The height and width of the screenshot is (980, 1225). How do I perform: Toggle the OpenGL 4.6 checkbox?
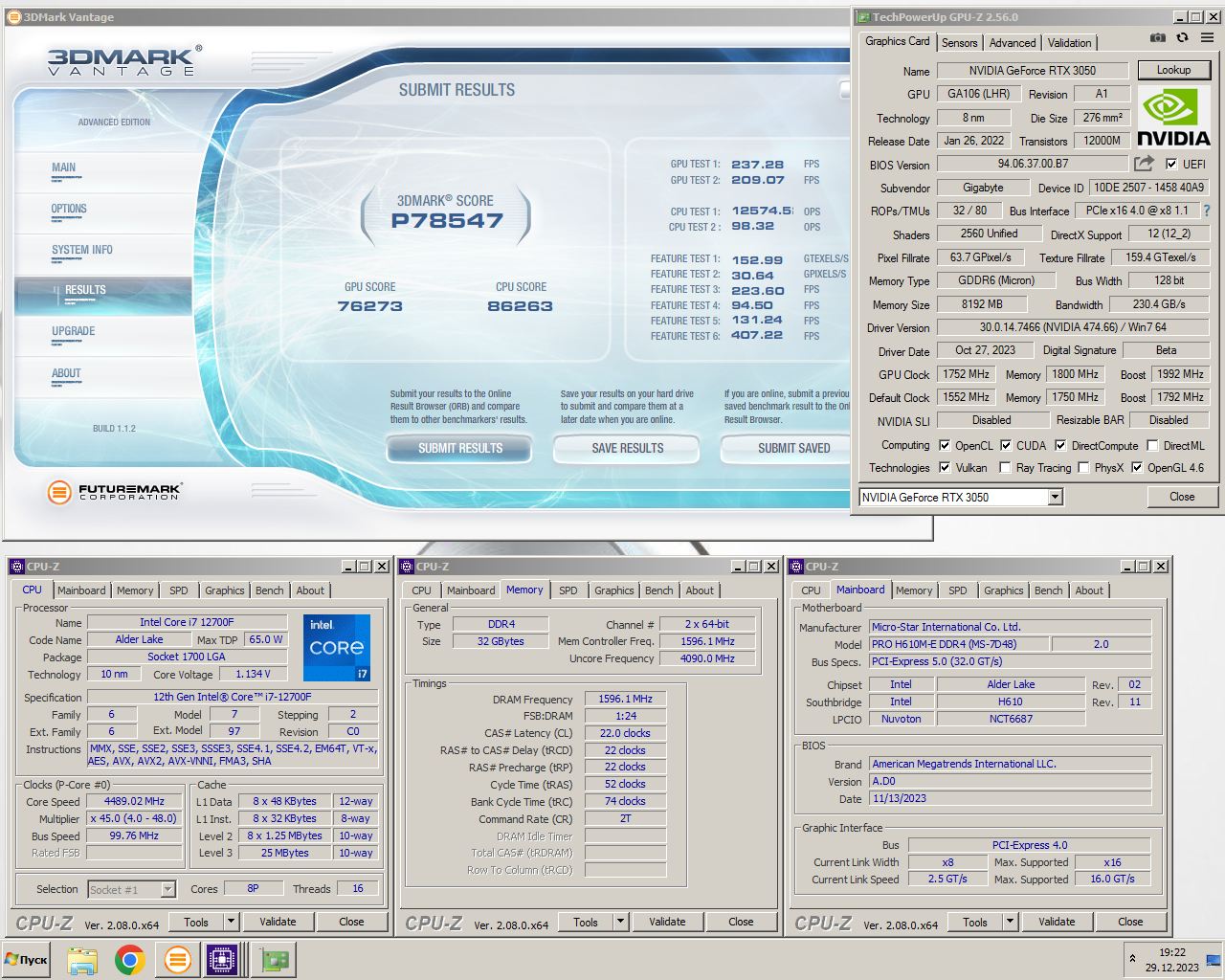[x=1137, y=467]
